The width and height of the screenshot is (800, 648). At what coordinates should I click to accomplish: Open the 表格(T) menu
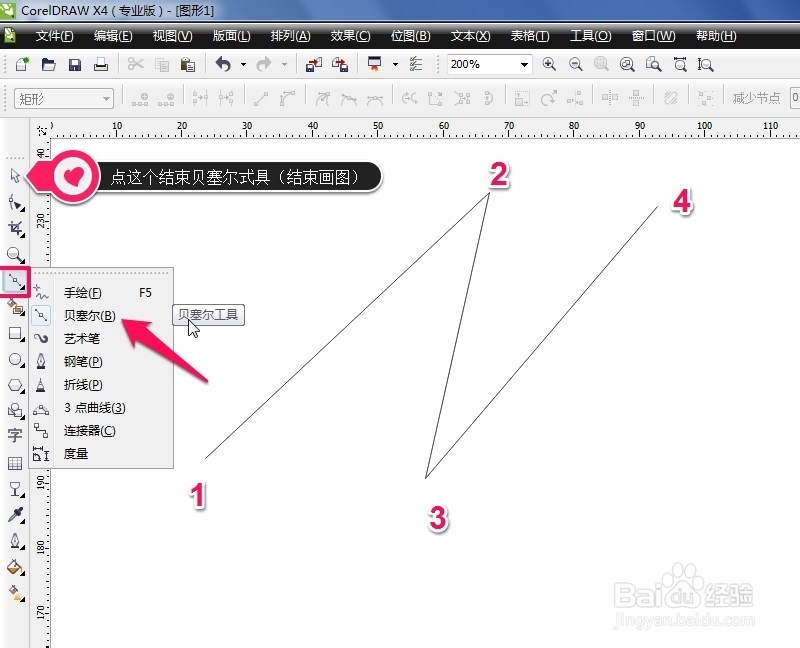pyautogui.click(x=530, y=36)
